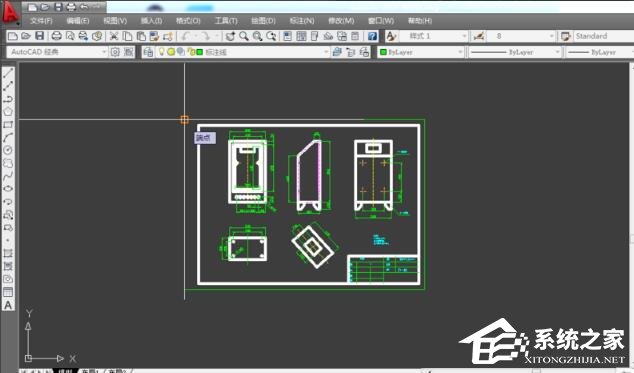This screenshot has width=634, height=373.
Task: Click the title block in the drawing
Action: pyautogui.click(x=383, y=269)
